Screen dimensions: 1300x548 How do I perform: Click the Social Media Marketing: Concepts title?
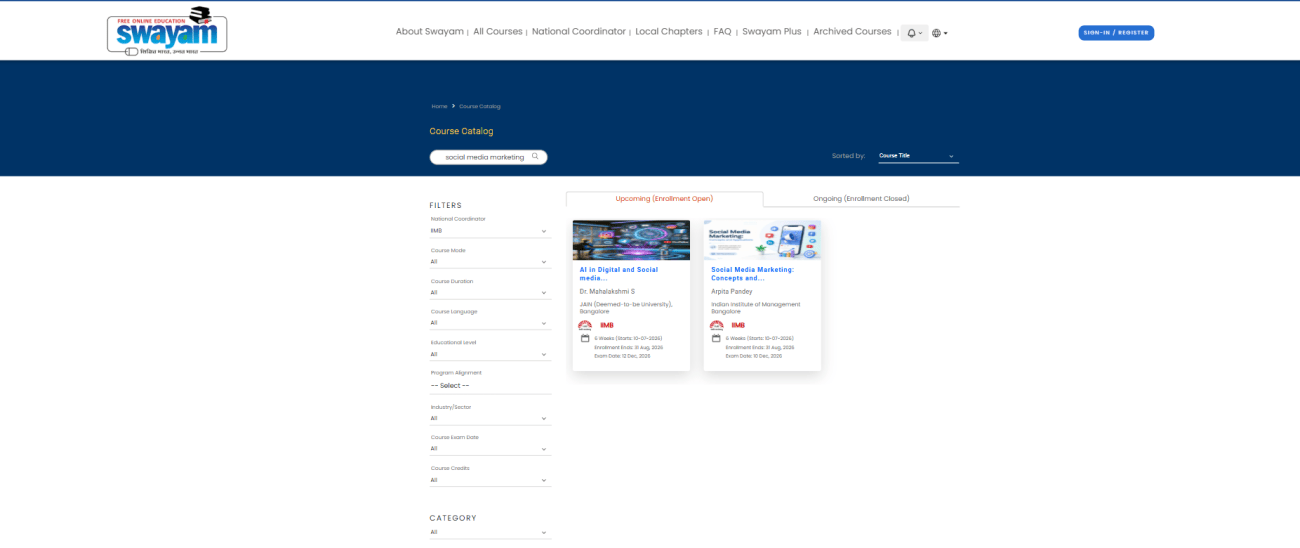pos(752,273)
